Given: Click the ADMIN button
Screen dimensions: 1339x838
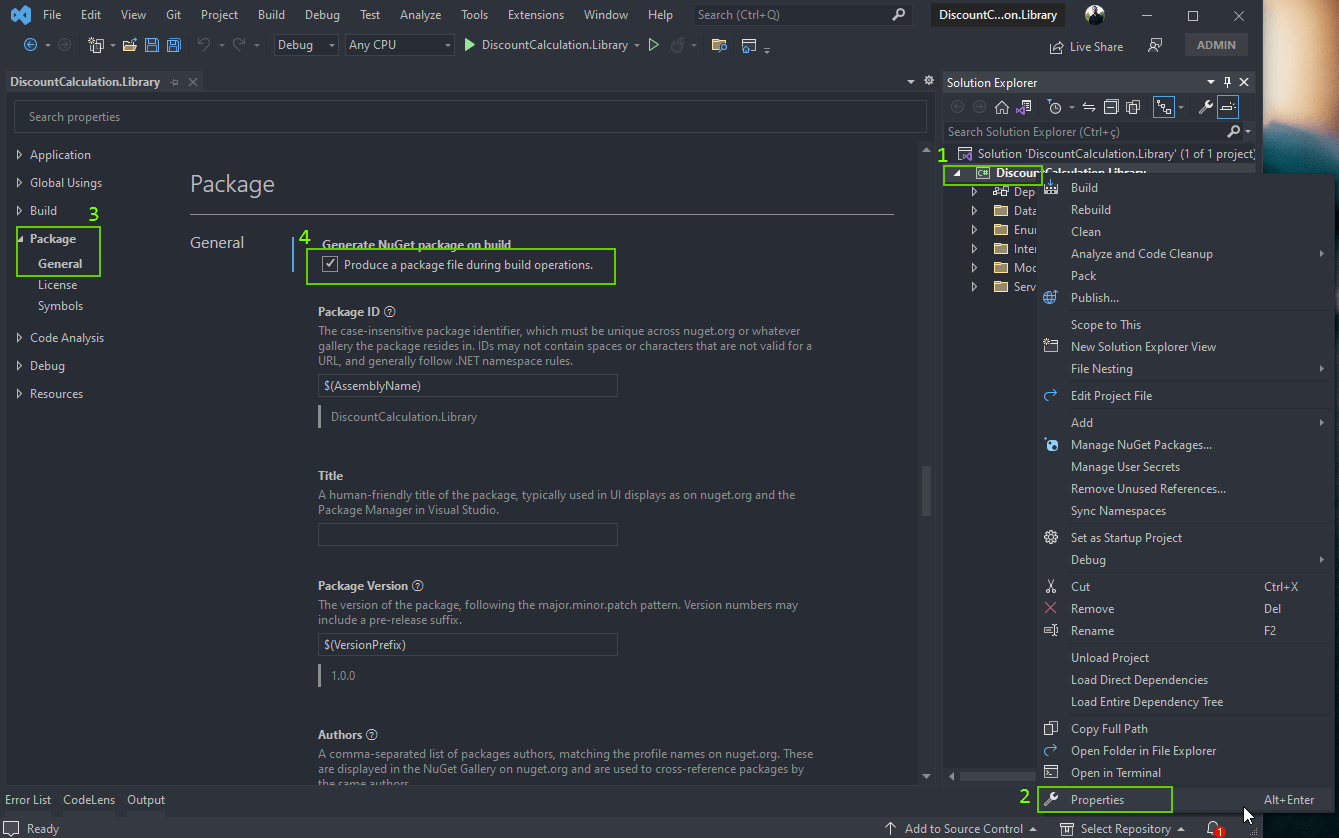Looking at the screenshot, I should tap(1216, 45).
